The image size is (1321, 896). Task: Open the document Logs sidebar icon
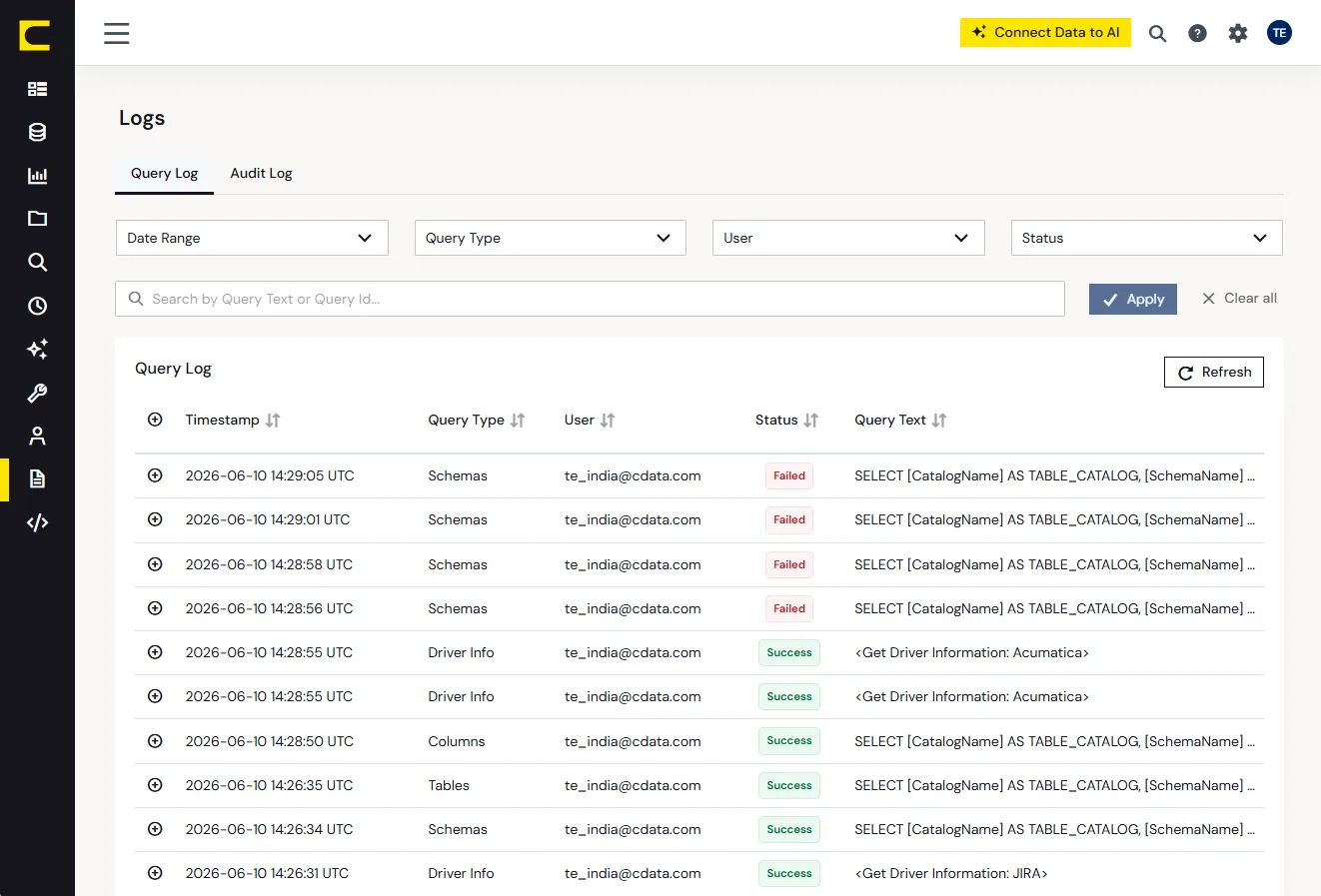click(37, 479)
